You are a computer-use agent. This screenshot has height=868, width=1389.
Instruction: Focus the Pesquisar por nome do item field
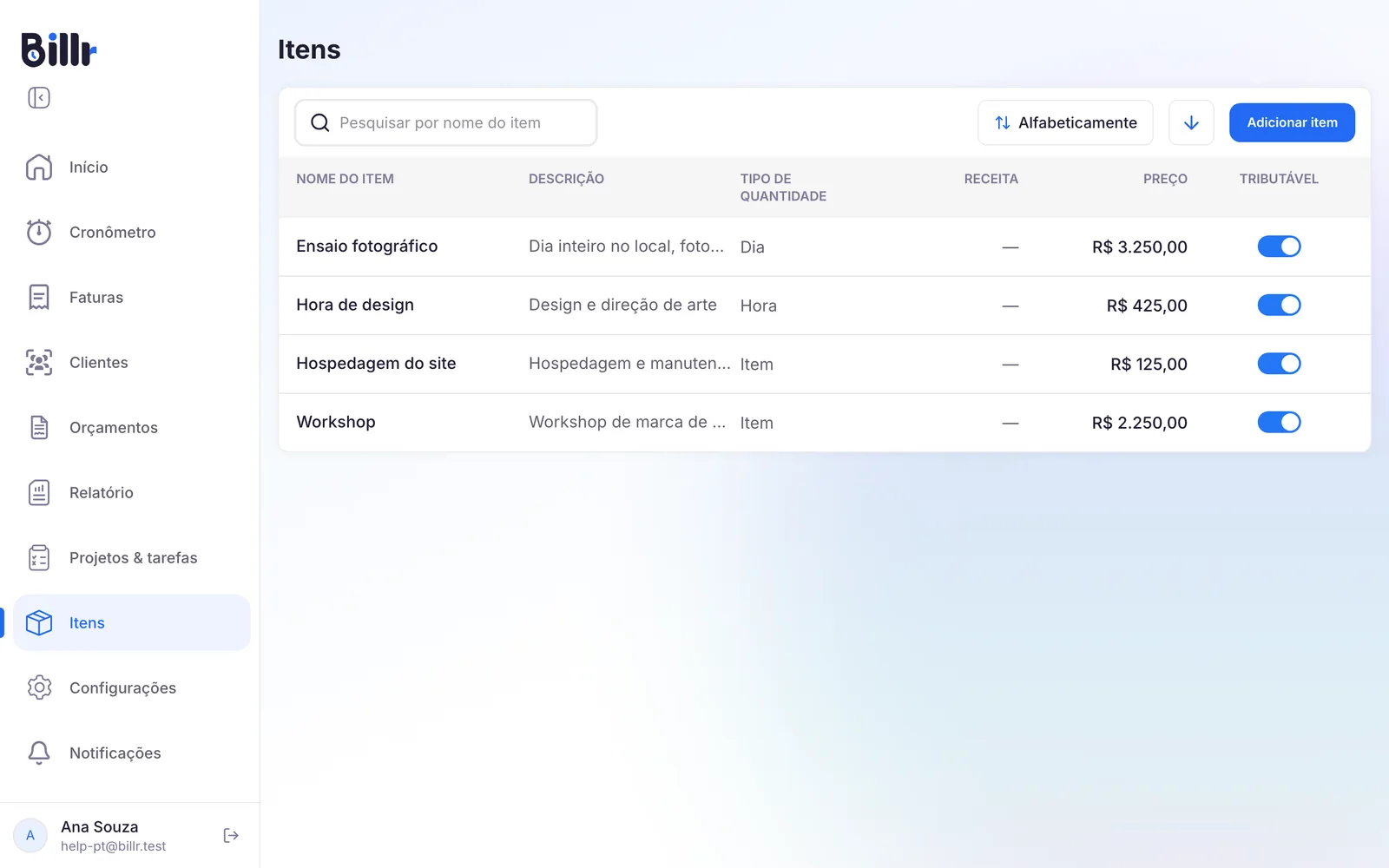click(x=445, y=122)
